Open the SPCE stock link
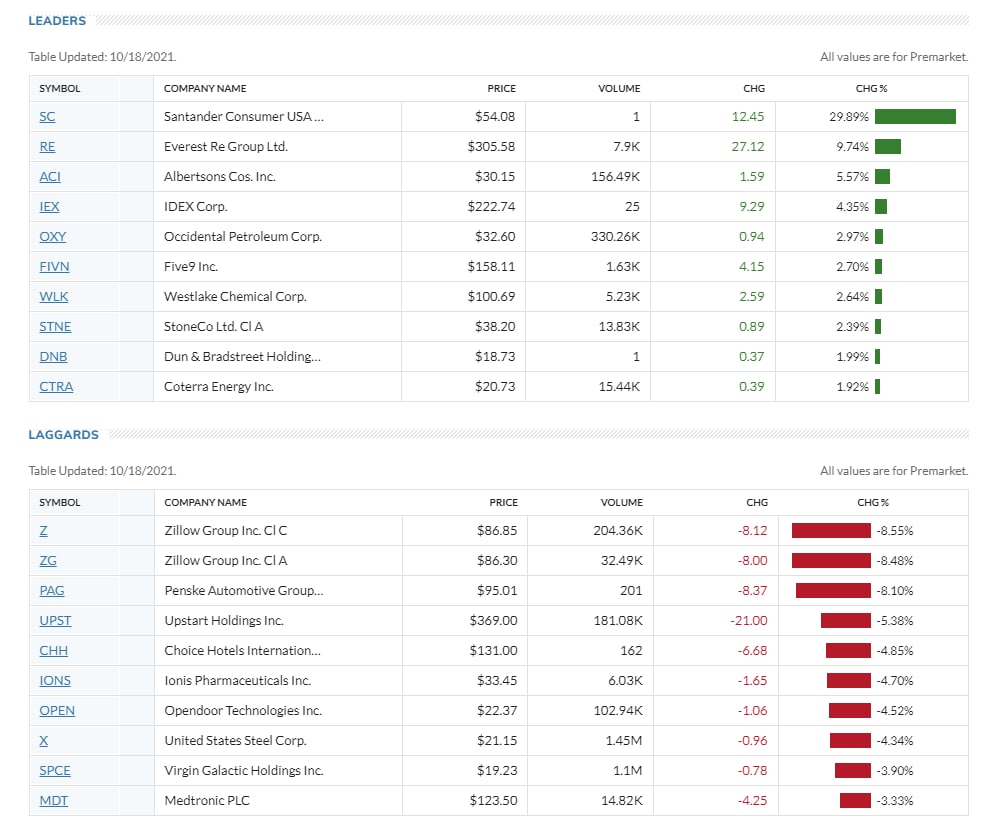This screenshot has width=988, height=828. (x=55, y=771)
